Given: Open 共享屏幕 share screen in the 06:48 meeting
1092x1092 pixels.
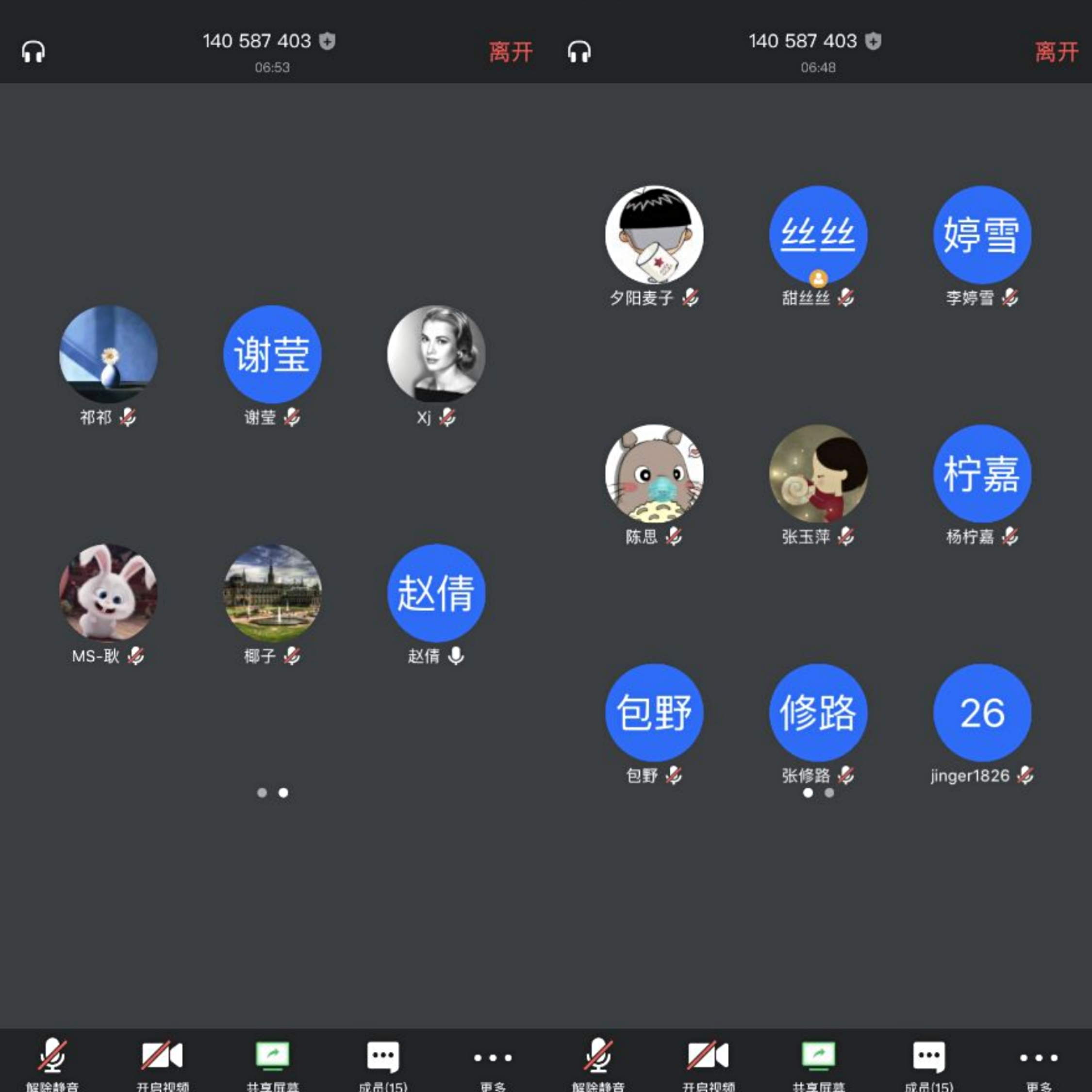Looking at the screenshot, I should tap(818, 1056).
